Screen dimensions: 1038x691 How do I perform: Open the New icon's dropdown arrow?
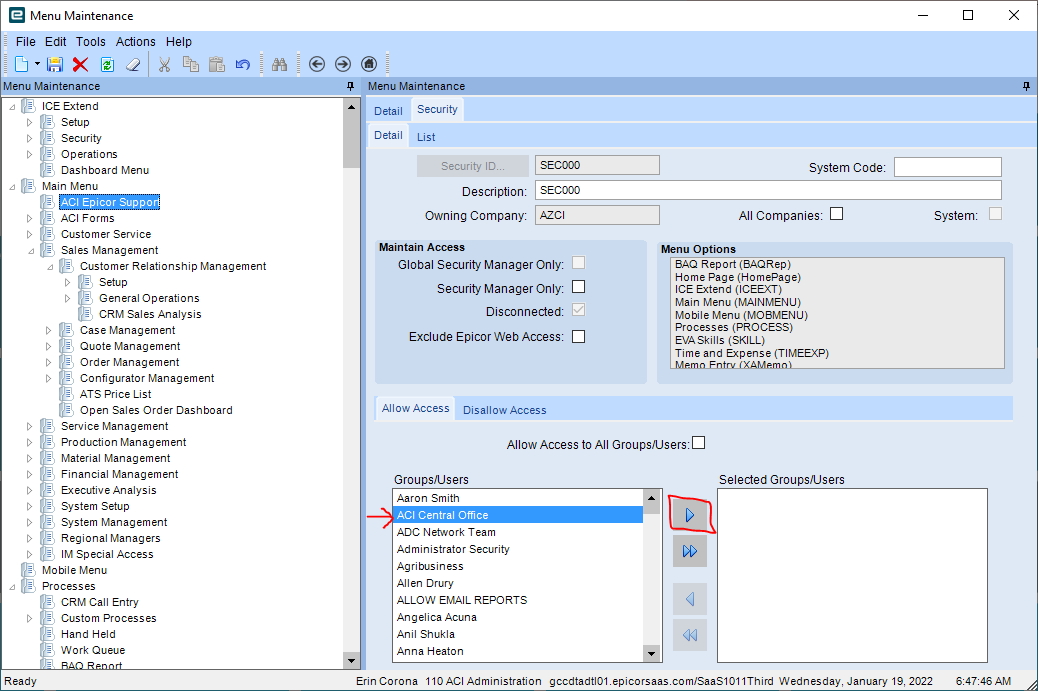point(37,64)
